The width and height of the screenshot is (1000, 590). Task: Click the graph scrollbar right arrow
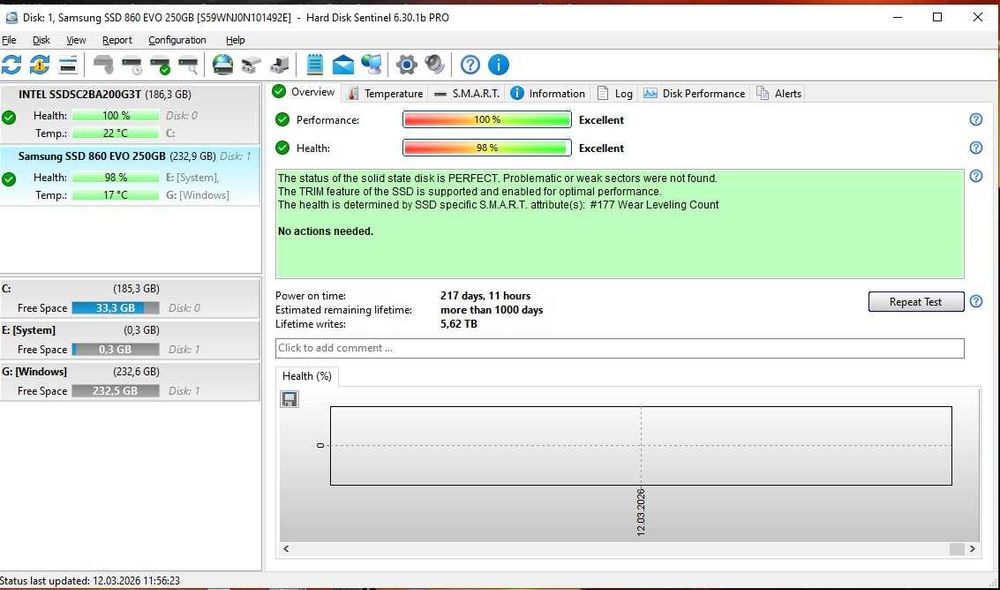(x=973, y=549)
